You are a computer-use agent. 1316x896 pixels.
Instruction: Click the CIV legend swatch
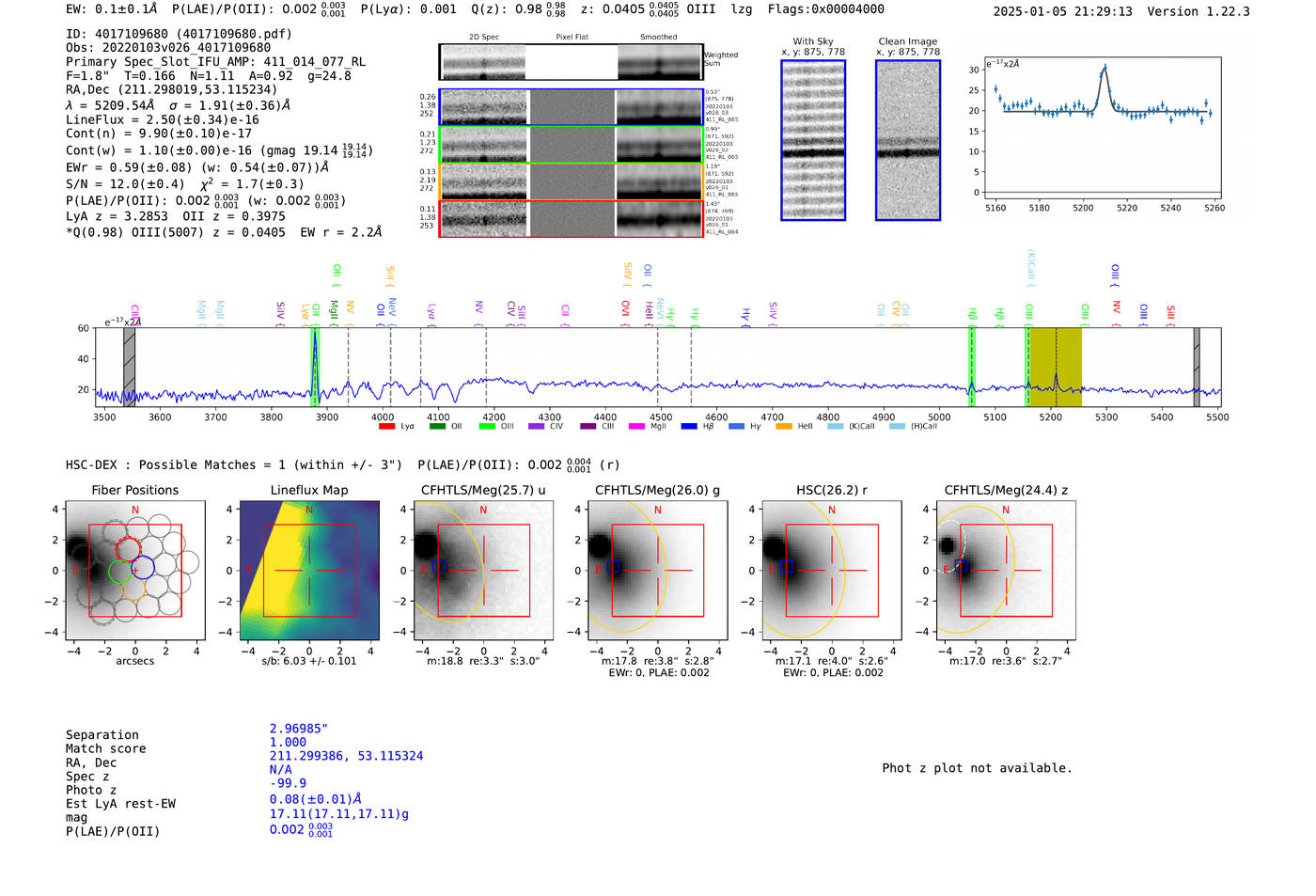(537, 427)
